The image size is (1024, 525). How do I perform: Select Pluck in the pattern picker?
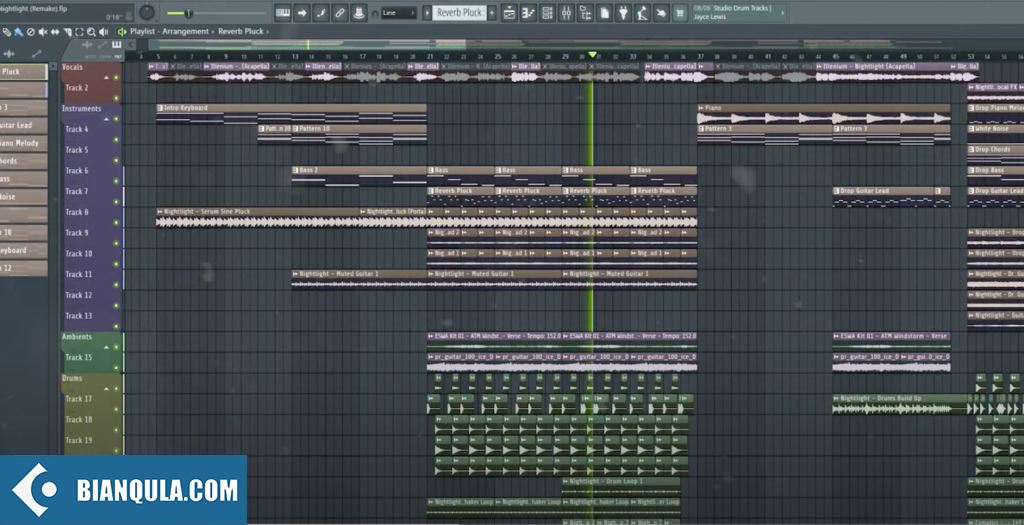tap(24, 72)
